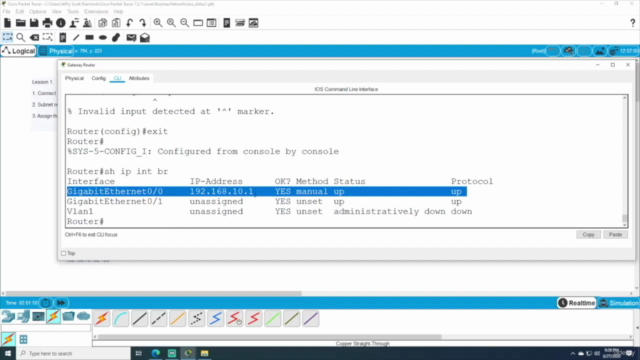Toggle the Top checkbox in Gateway Router

64,253
